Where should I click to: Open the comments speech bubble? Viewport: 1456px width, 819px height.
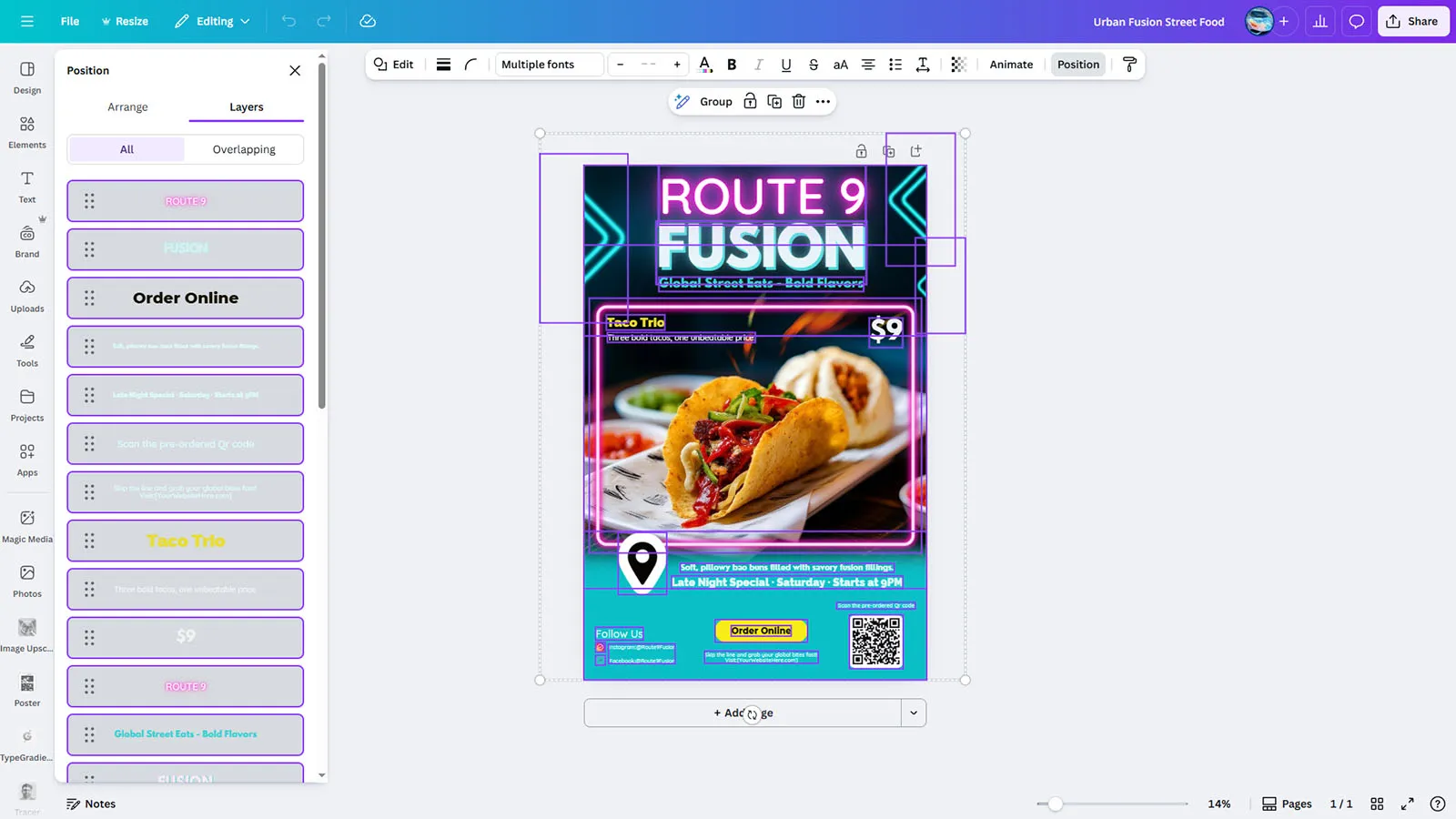[1356, 21]
